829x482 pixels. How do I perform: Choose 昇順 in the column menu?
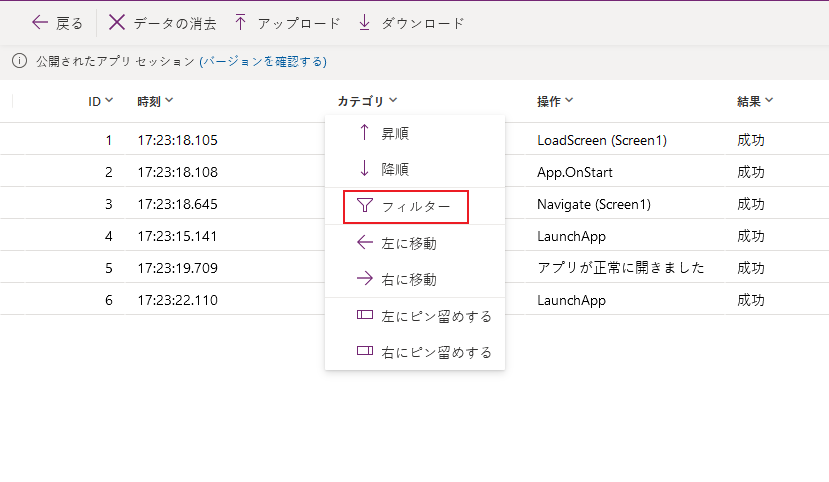[x=415, y=133]
